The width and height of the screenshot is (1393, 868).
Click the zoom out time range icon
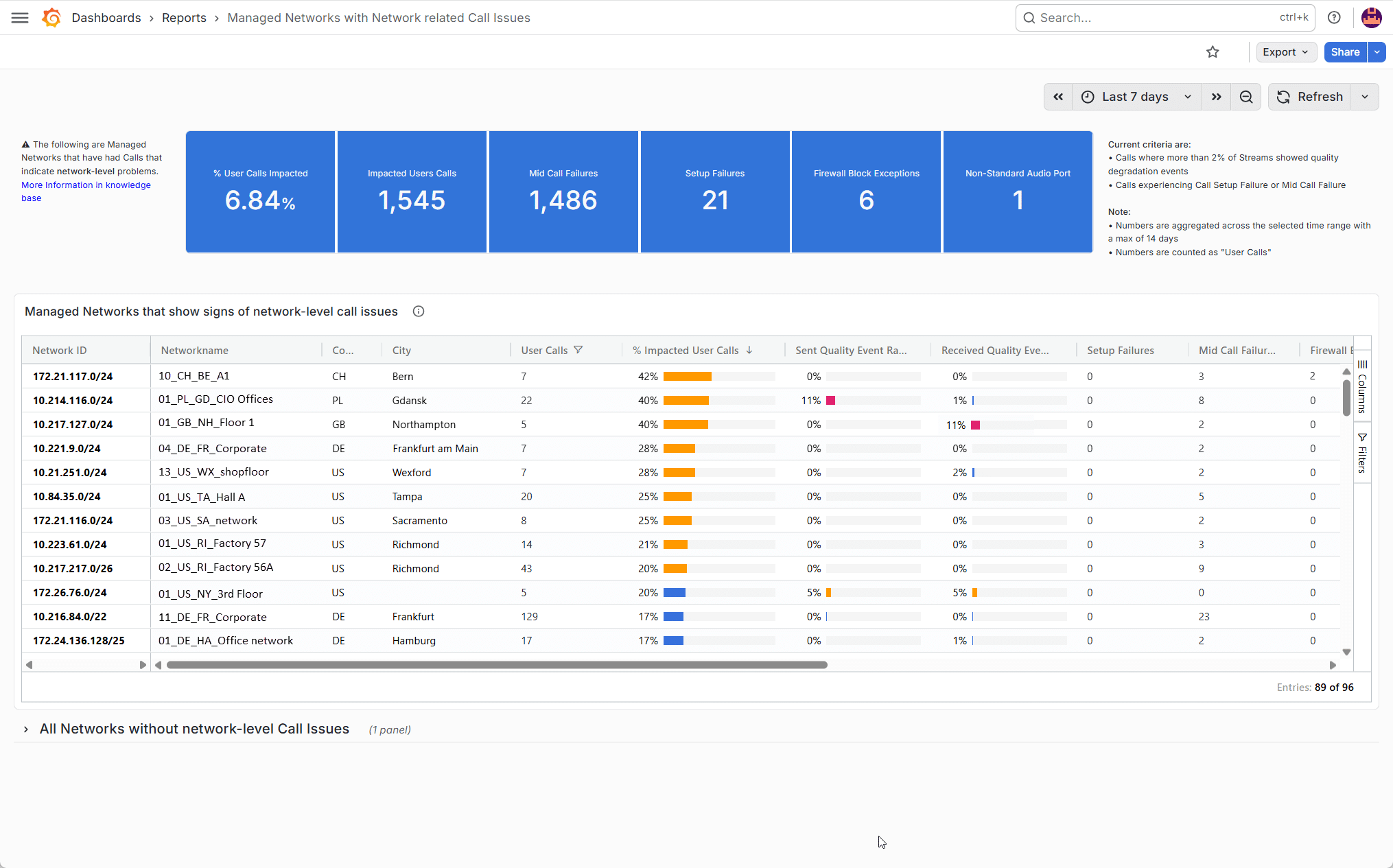pyautogui.click(x=1246, y=97)
